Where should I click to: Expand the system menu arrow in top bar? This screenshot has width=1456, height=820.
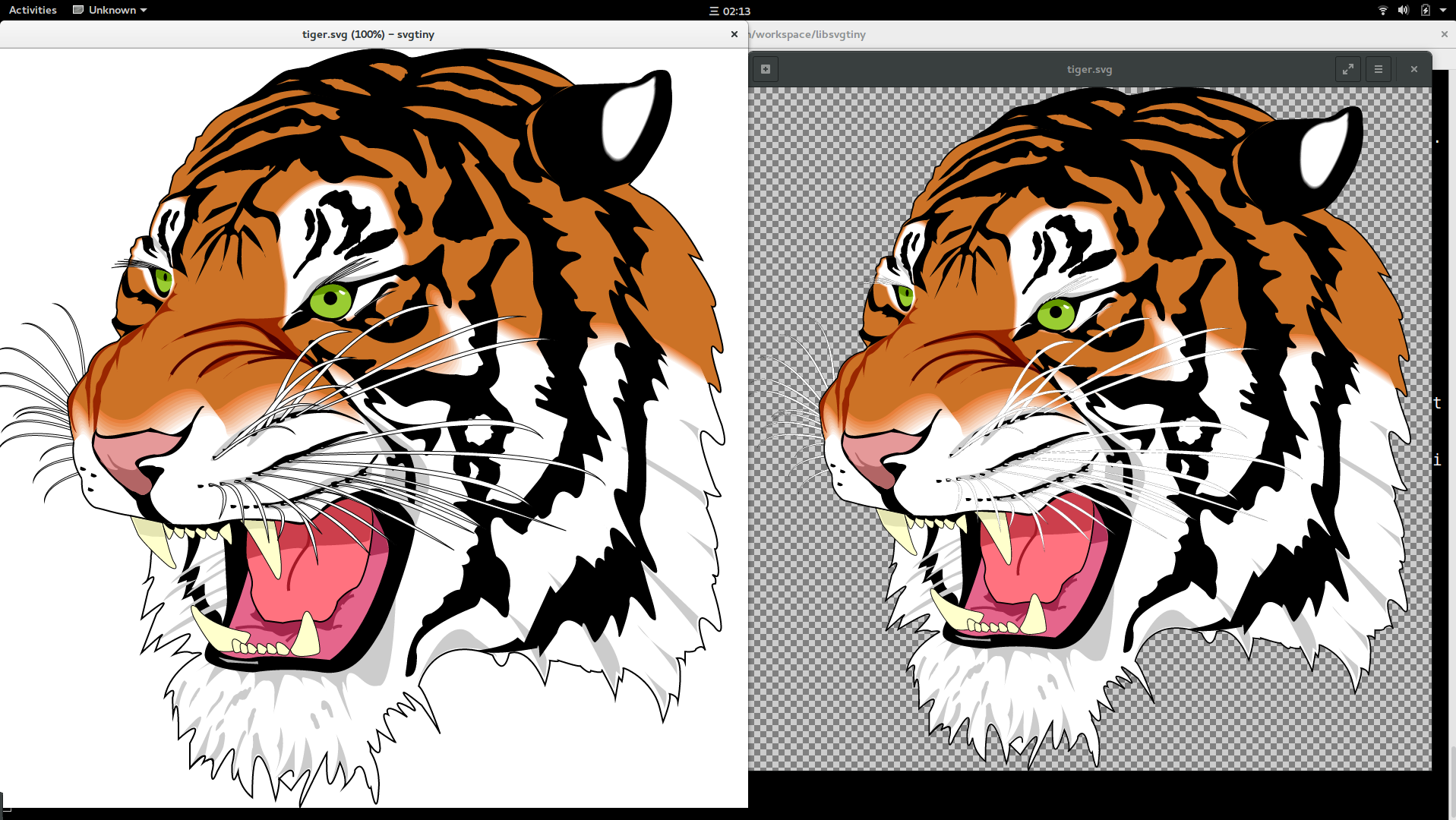[x=1442, y=10]
